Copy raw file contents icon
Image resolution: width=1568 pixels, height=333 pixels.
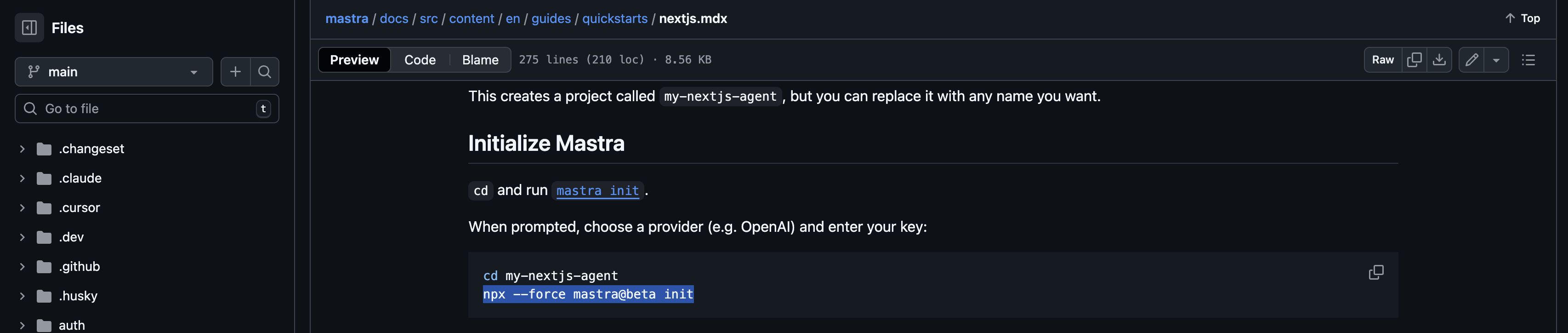(1415, 60)
